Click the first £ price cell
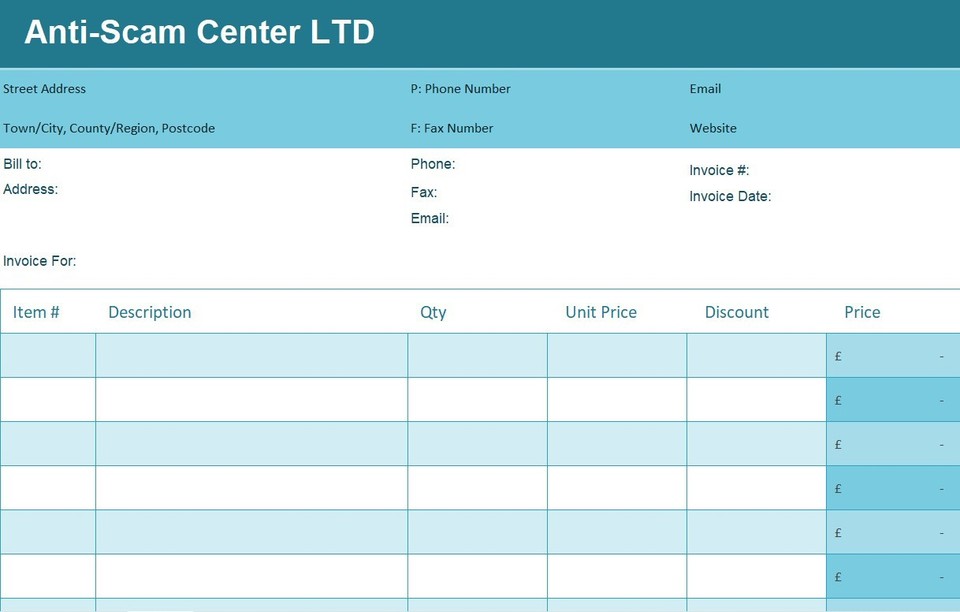 click(x=890, y=356)
